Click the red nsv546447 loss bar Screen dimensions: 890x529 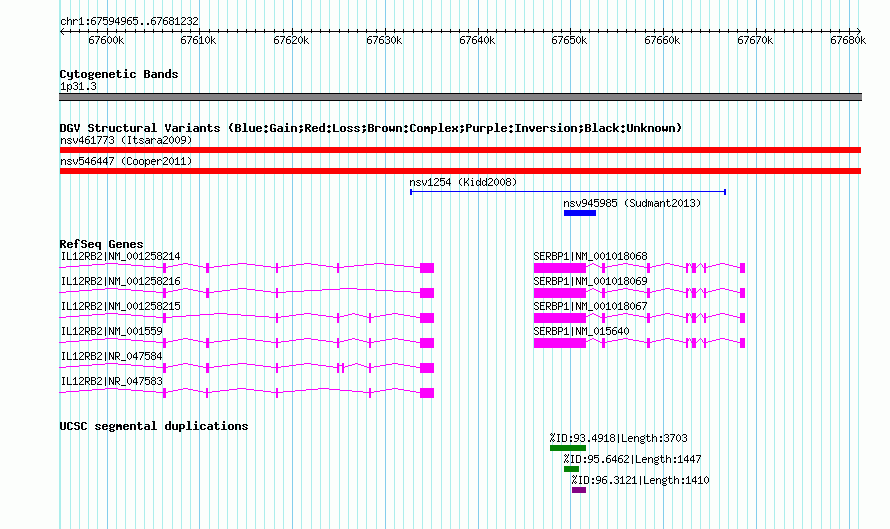(460, 171)
